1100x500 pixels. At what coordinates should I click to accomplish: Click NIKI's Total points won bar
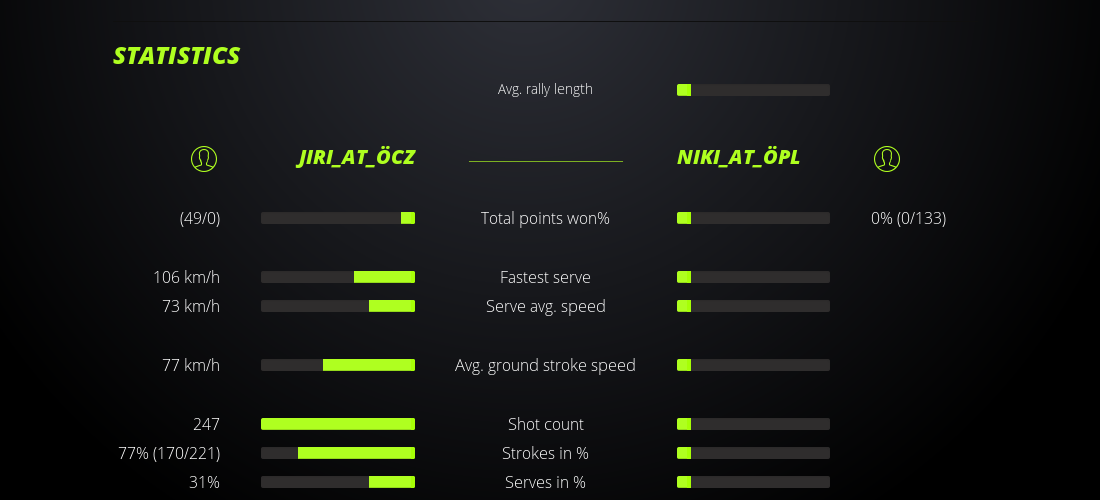753,218
